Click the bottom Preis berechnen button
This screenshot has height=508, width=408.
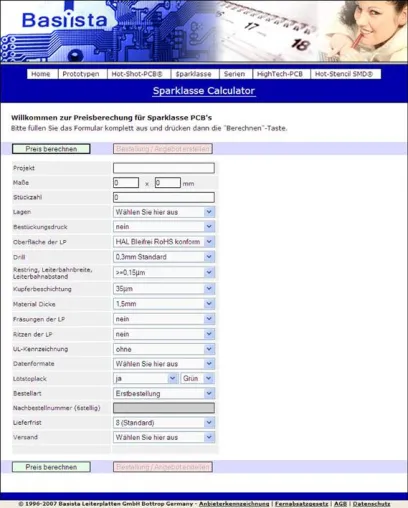click(51, 467)
